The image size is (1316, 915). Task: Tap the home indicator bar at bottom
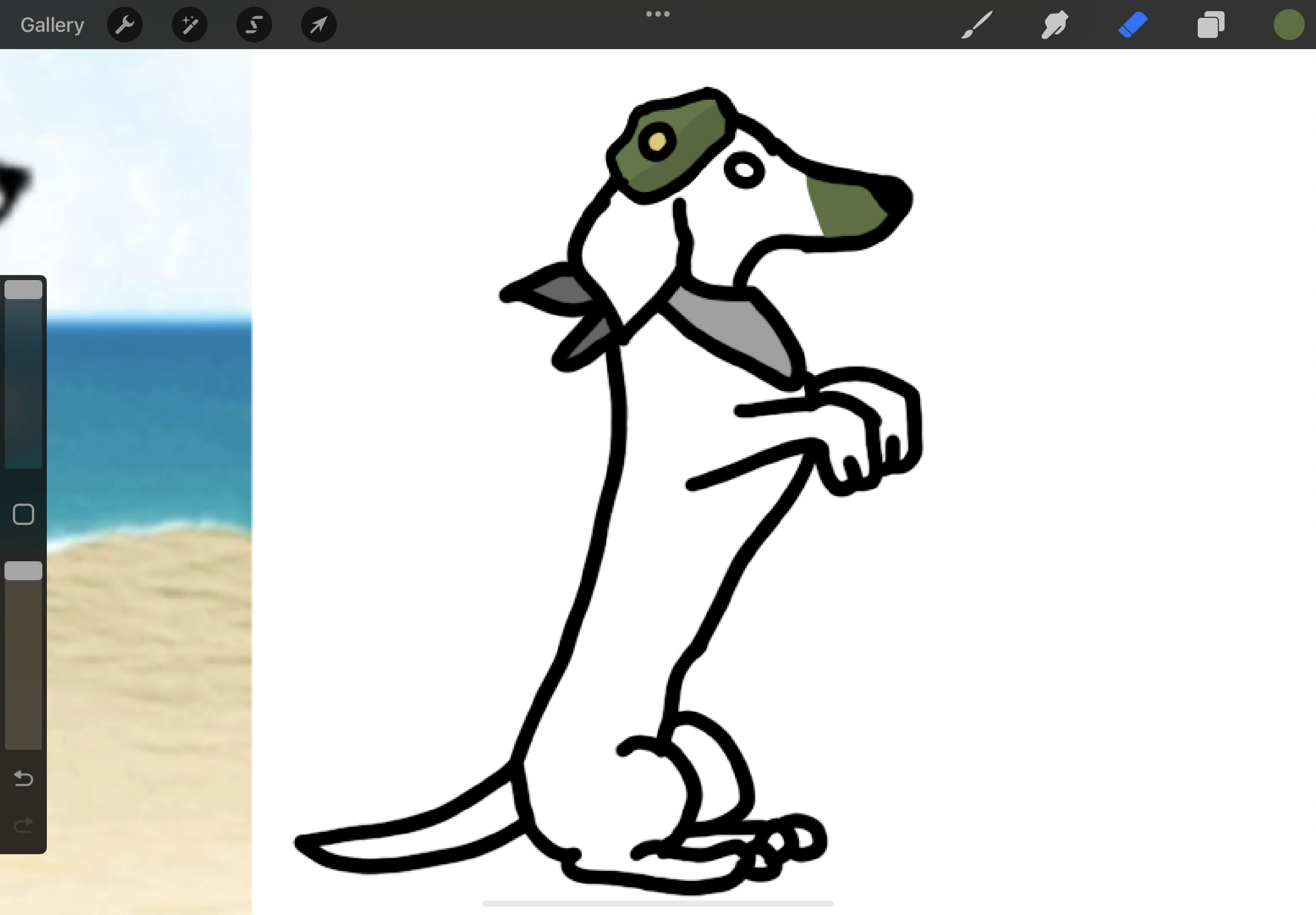coord(657,903)
